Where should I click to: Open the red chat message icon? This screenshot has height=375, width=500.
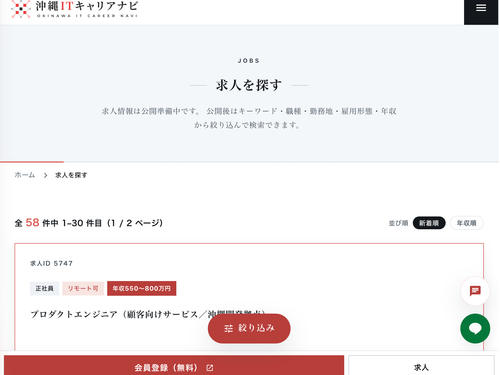click(475, 291)
